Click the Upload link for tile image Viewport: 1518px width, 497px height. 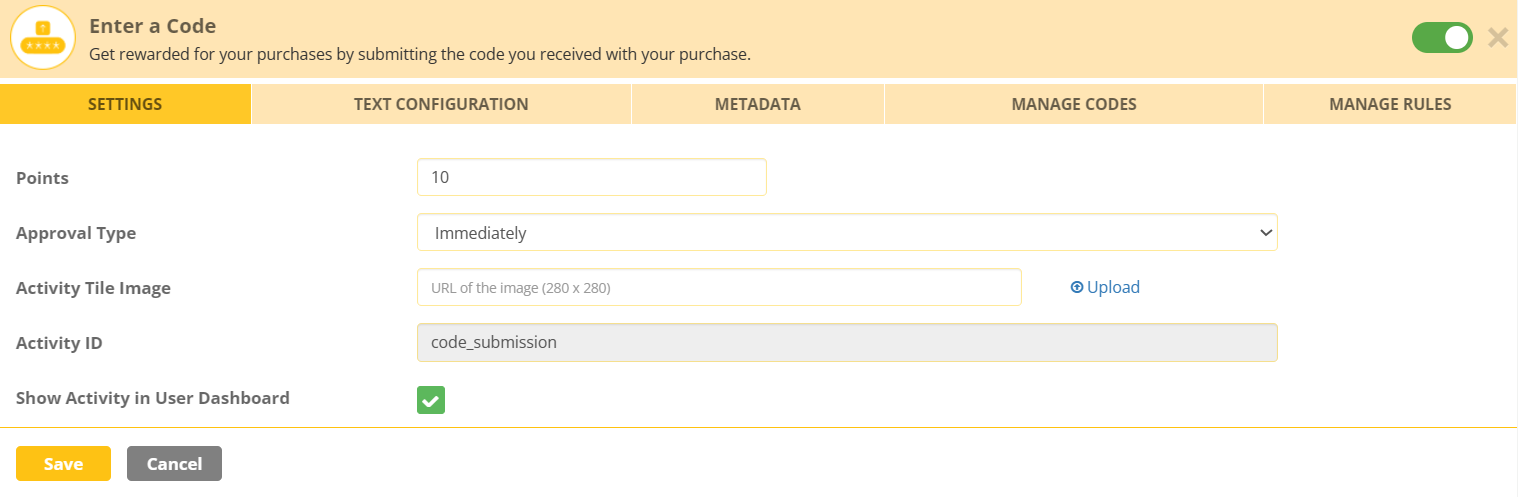click(x=1105, y=288)
